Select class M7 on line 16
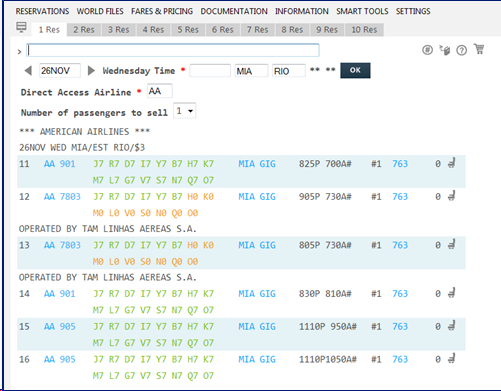Image resolution: width=501 pixels, height=391 pixels. coord(98,376)
